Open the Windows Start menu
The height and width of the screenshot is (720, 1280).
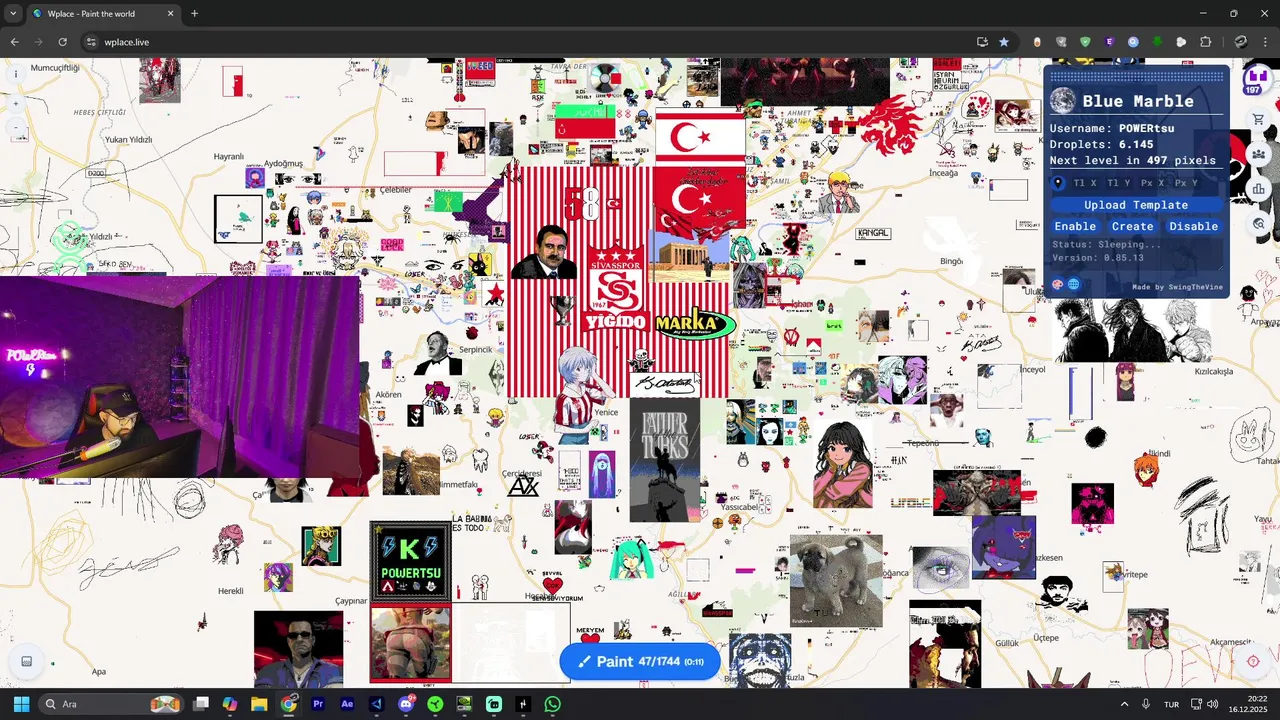click(x=21, y=704)
